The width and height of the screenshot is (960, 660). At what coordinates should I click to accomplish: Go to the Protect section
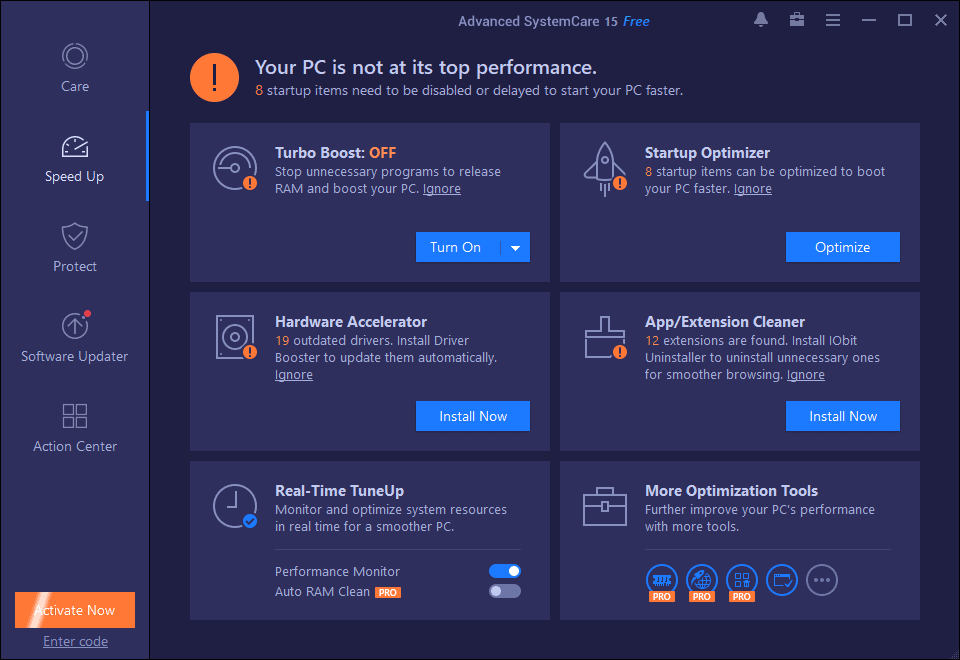(75, 248)
